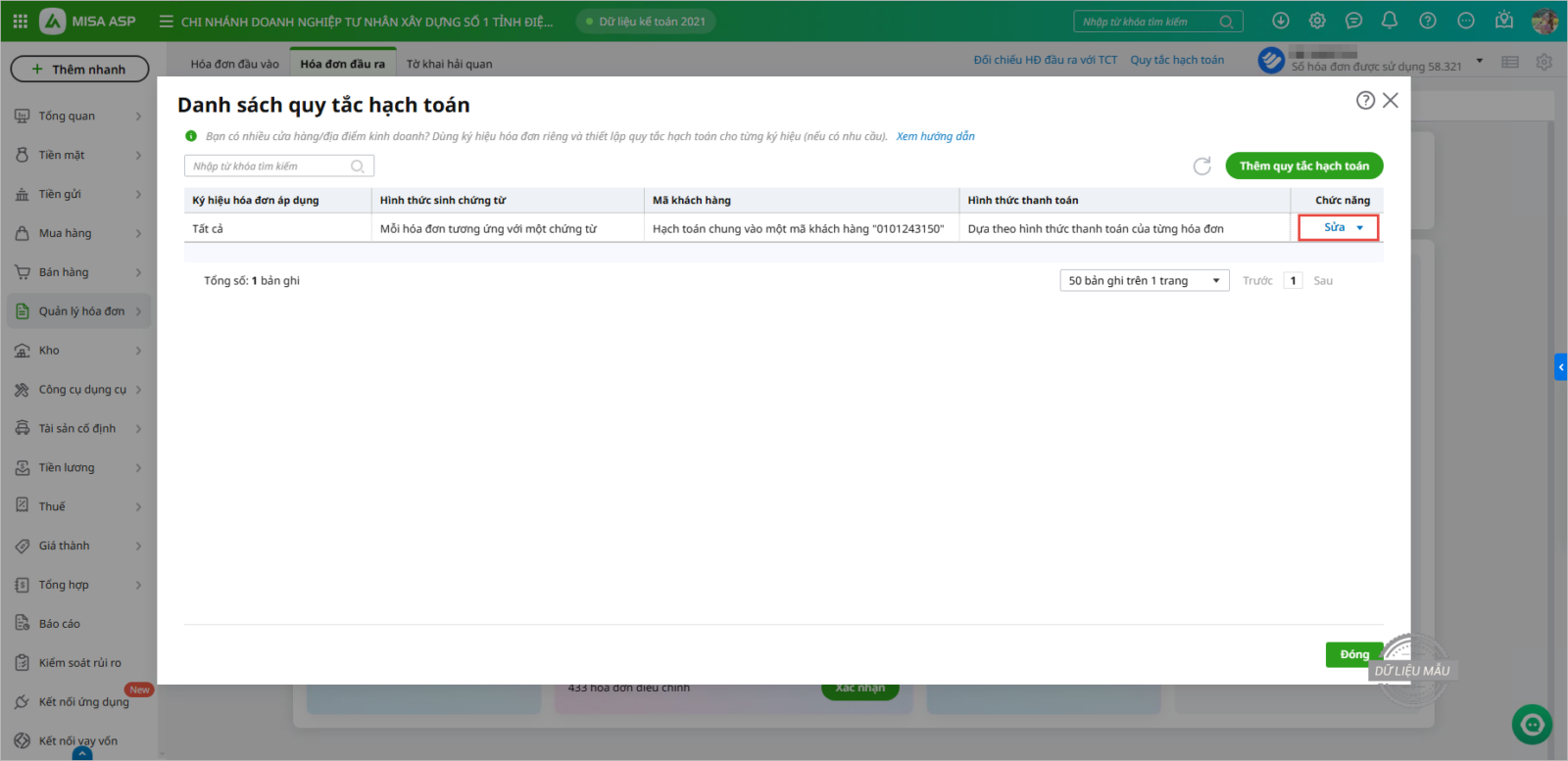Viewport: 1568px width, 761px height.
Task: Expand the Bán hàng sidebar menu
Action: 80,272
